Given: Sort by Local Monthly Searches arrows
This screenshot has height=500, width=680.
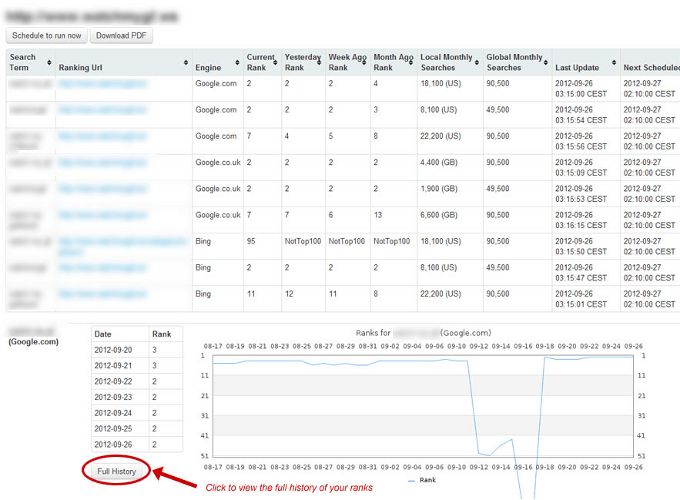Looking at the screenshot, I should 476,63.
